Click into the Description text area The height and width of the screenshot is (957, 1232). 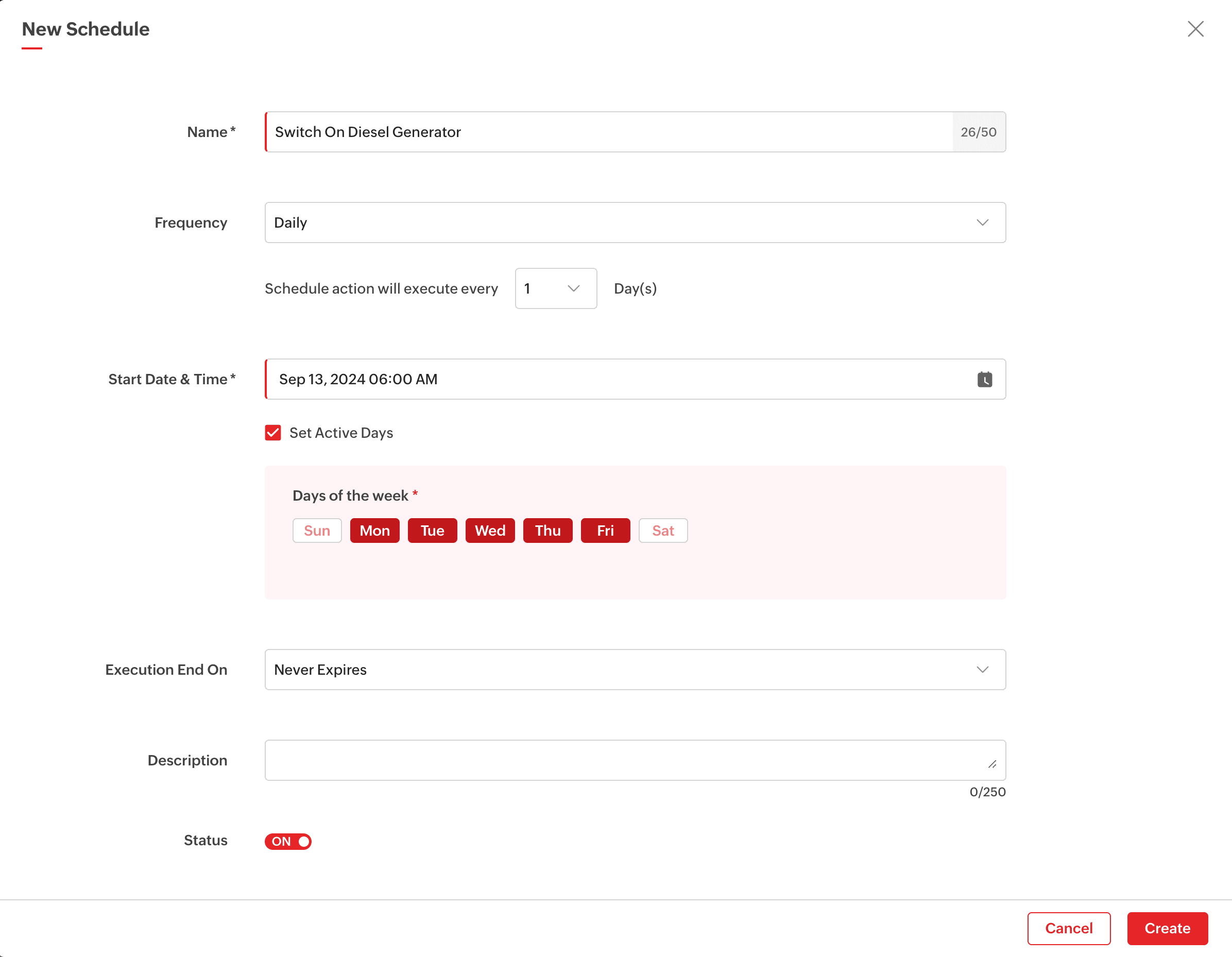coord(621,760)
